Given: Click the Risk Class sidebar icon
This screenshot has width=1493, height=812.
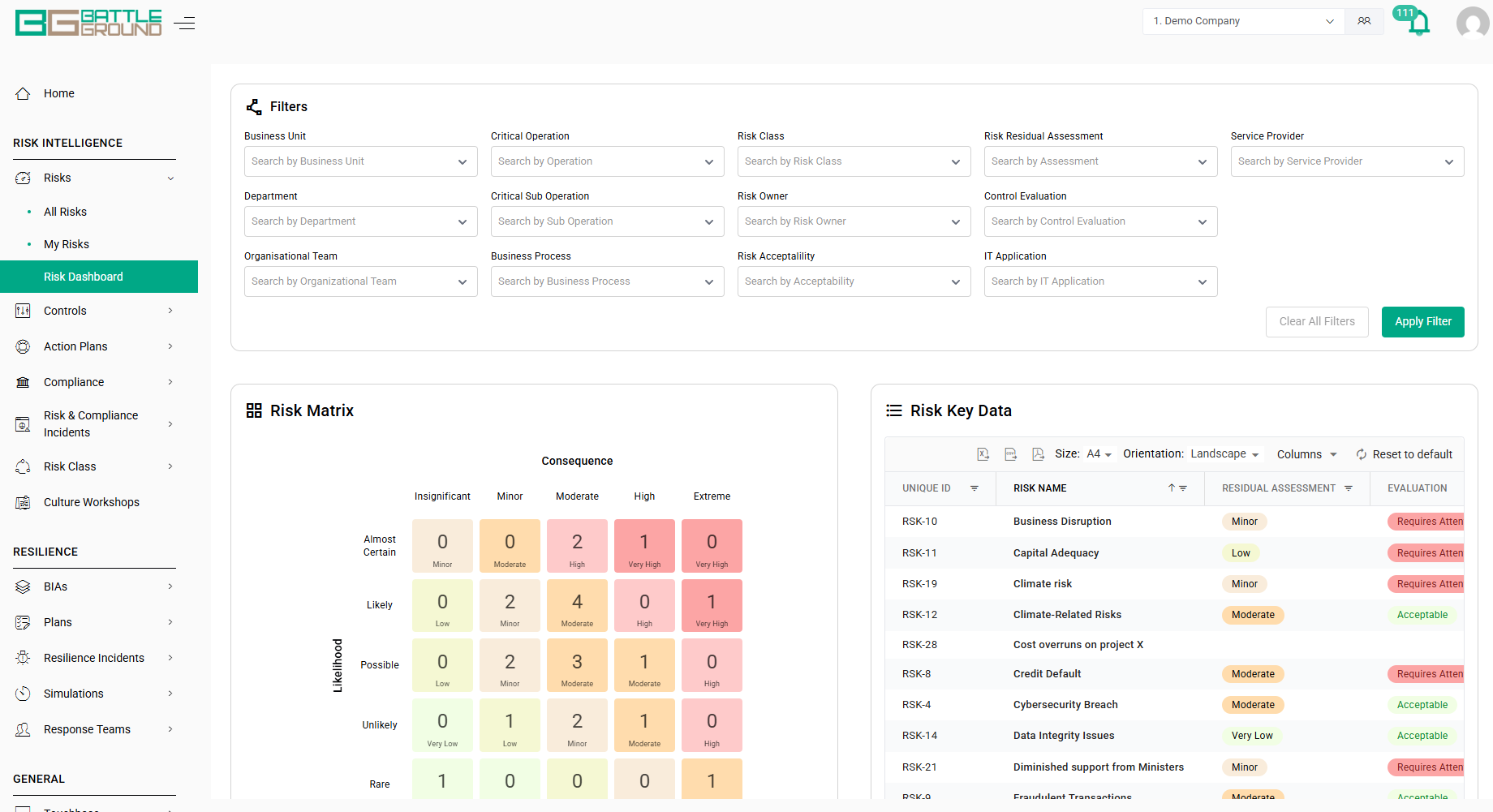Looking at the screenshot, I should pos(23,466).
